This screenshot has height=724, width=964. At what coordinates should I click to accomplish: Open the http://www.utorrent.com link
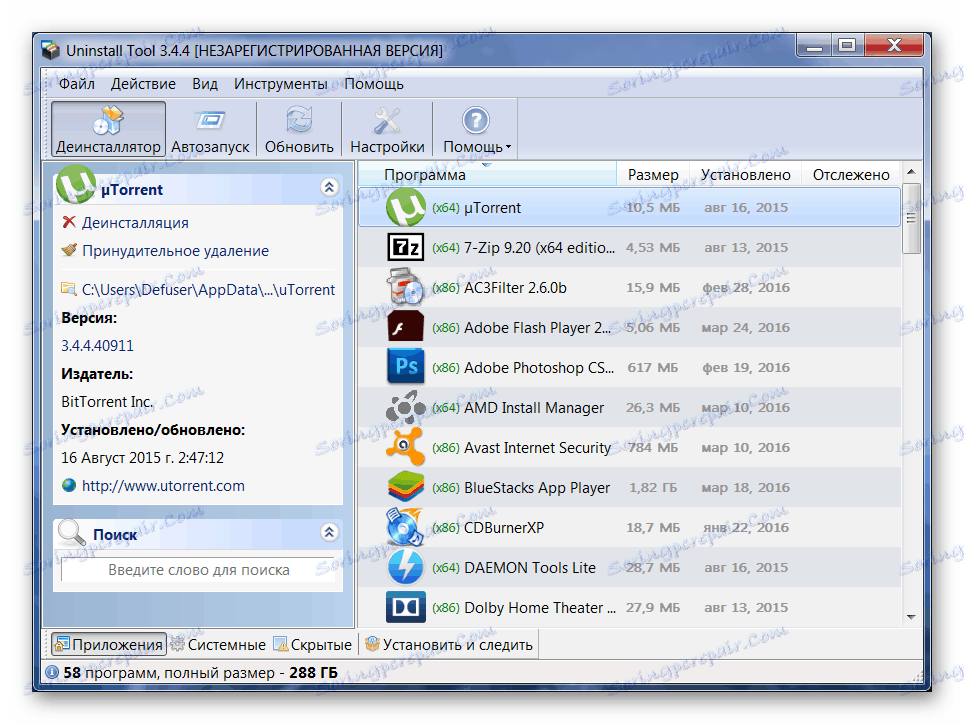(x=163, y=486)
